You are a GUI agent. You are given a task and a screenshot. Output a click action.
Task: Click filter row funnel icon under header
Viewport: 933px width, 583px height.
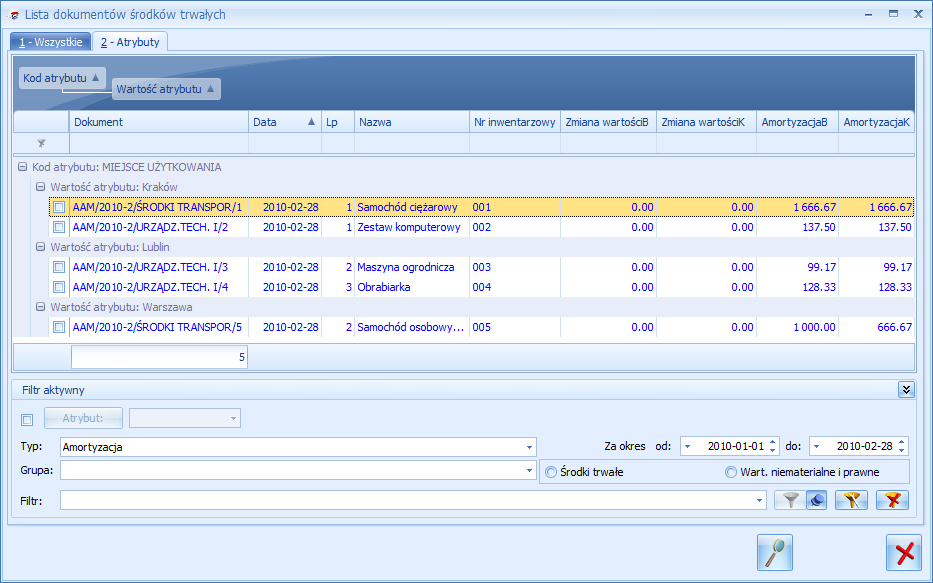click(41, 143)
